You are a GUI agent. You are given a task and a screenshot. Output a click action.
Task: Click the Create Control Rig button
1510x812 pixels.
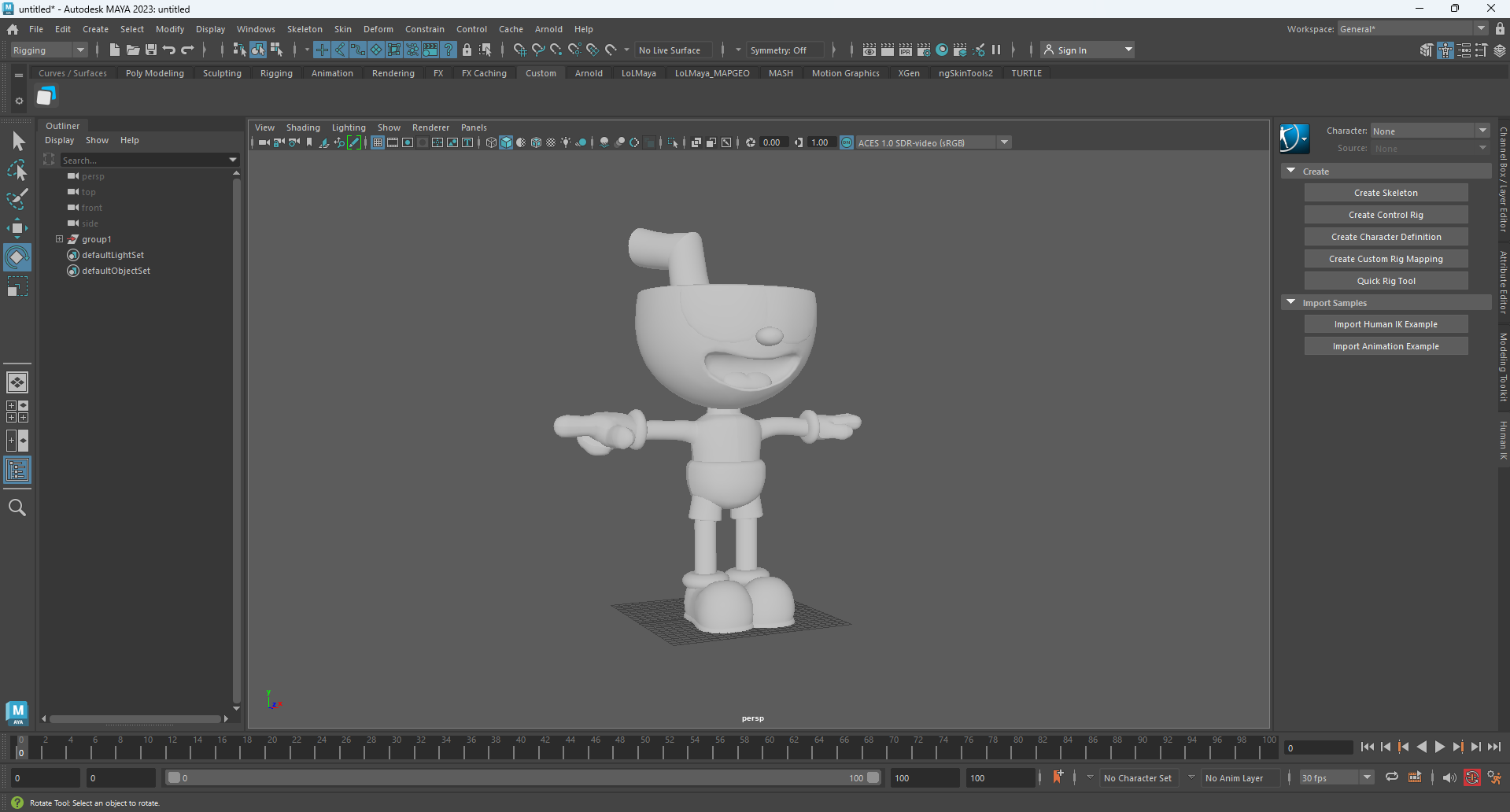click(x=1386, y=215)
